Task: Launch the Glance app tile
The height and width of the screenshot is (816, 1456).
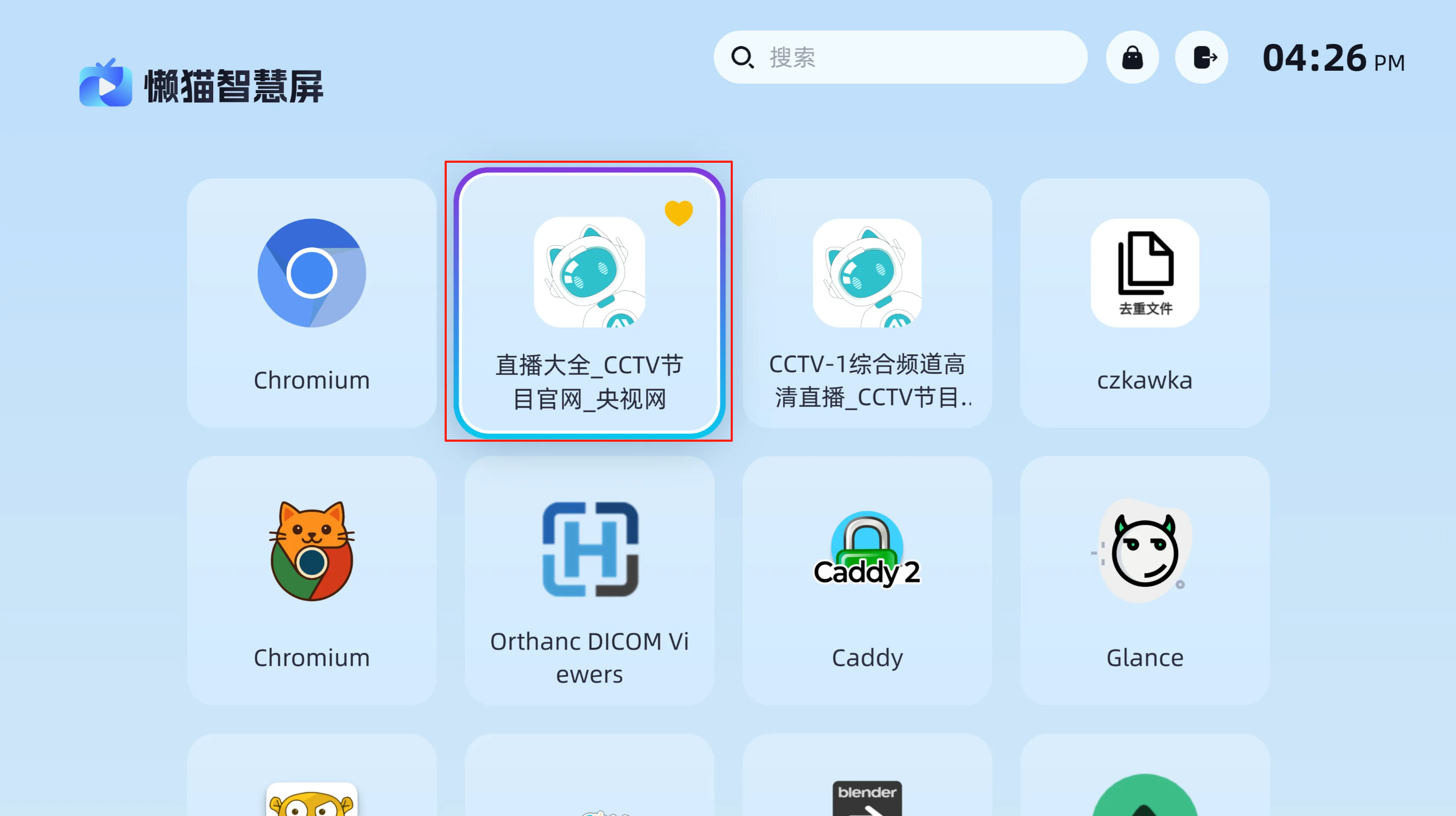Action: click(x=1145, y=580)
